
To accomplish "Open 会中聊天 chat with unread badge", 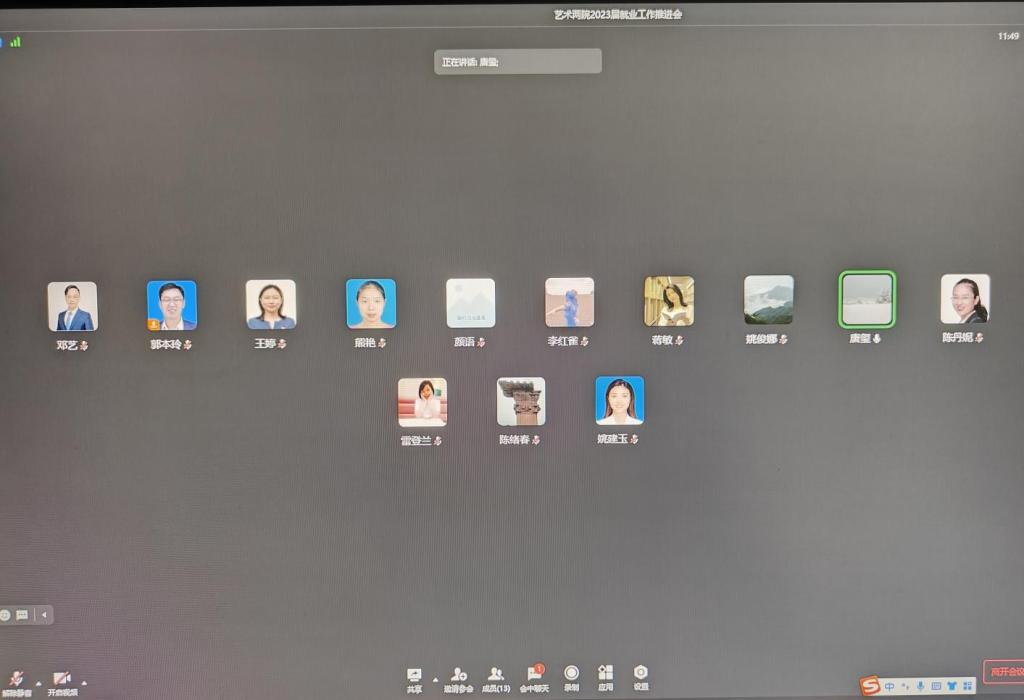I will [x=534, y=675].
